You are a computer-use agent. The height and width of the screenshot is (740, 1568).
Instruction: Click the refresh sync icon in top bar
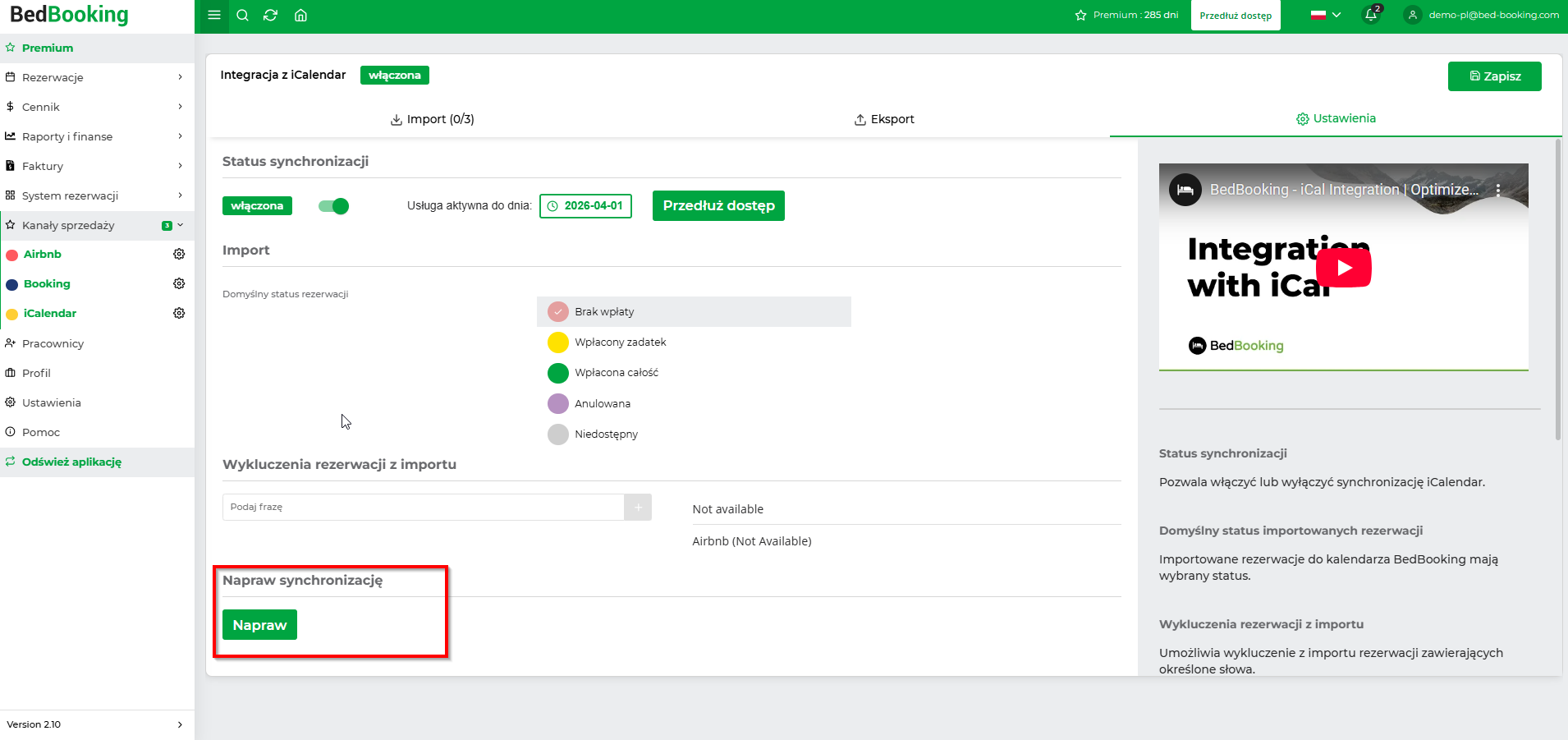pos(270,15)
